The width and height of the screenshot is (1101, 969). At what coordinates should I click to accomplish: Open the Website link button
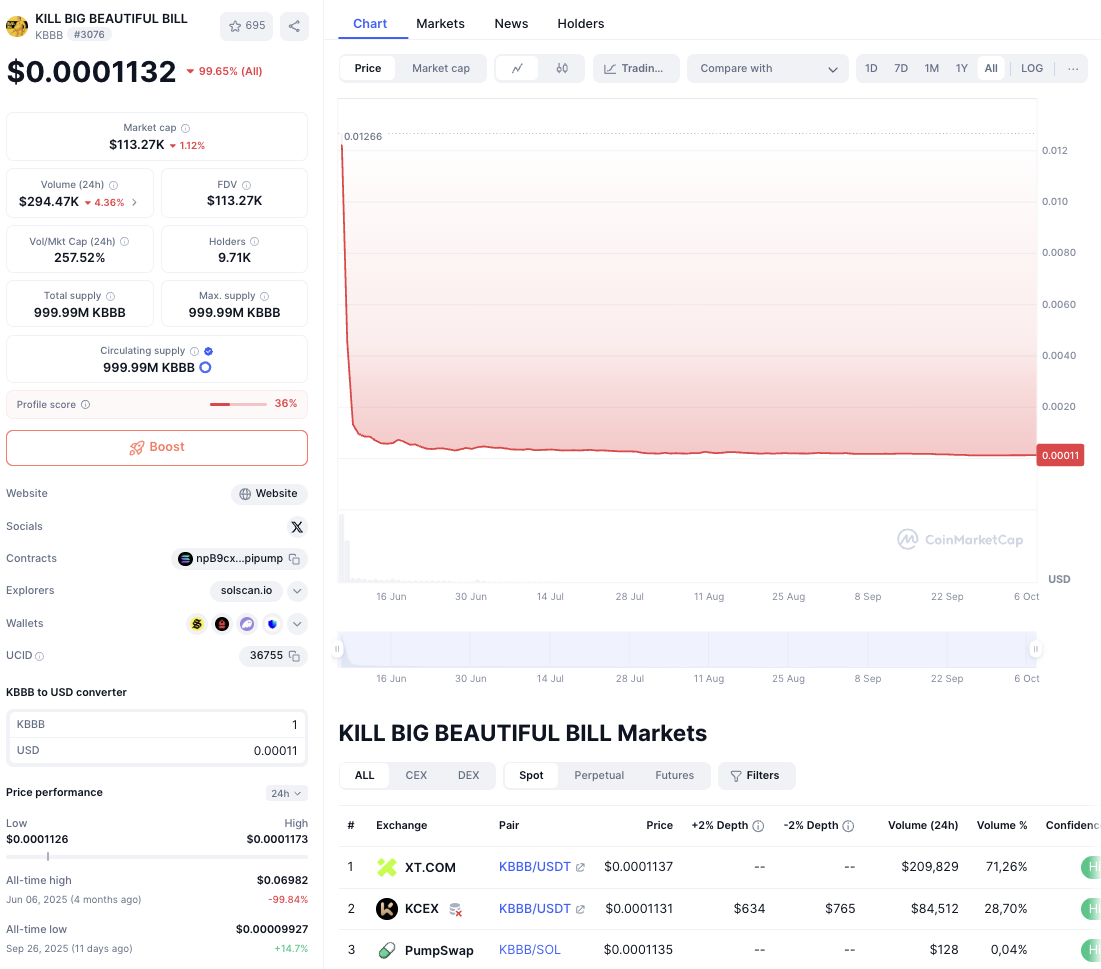pos(269,494)
